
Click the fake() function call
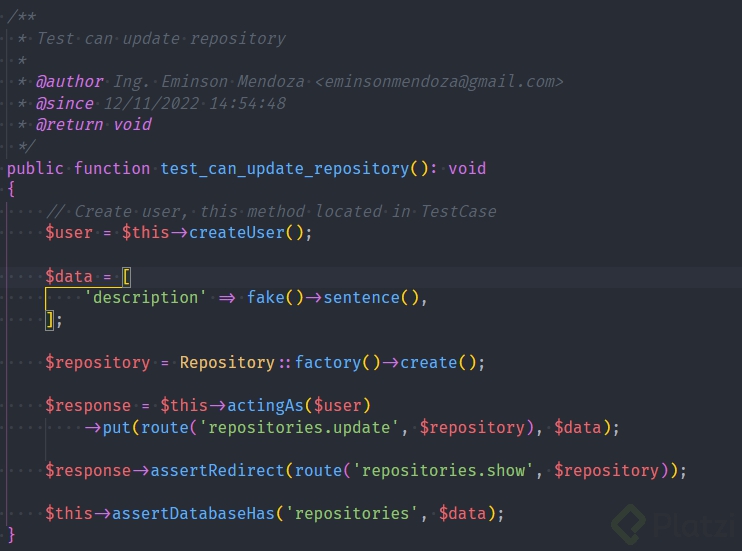pos(275,298)
